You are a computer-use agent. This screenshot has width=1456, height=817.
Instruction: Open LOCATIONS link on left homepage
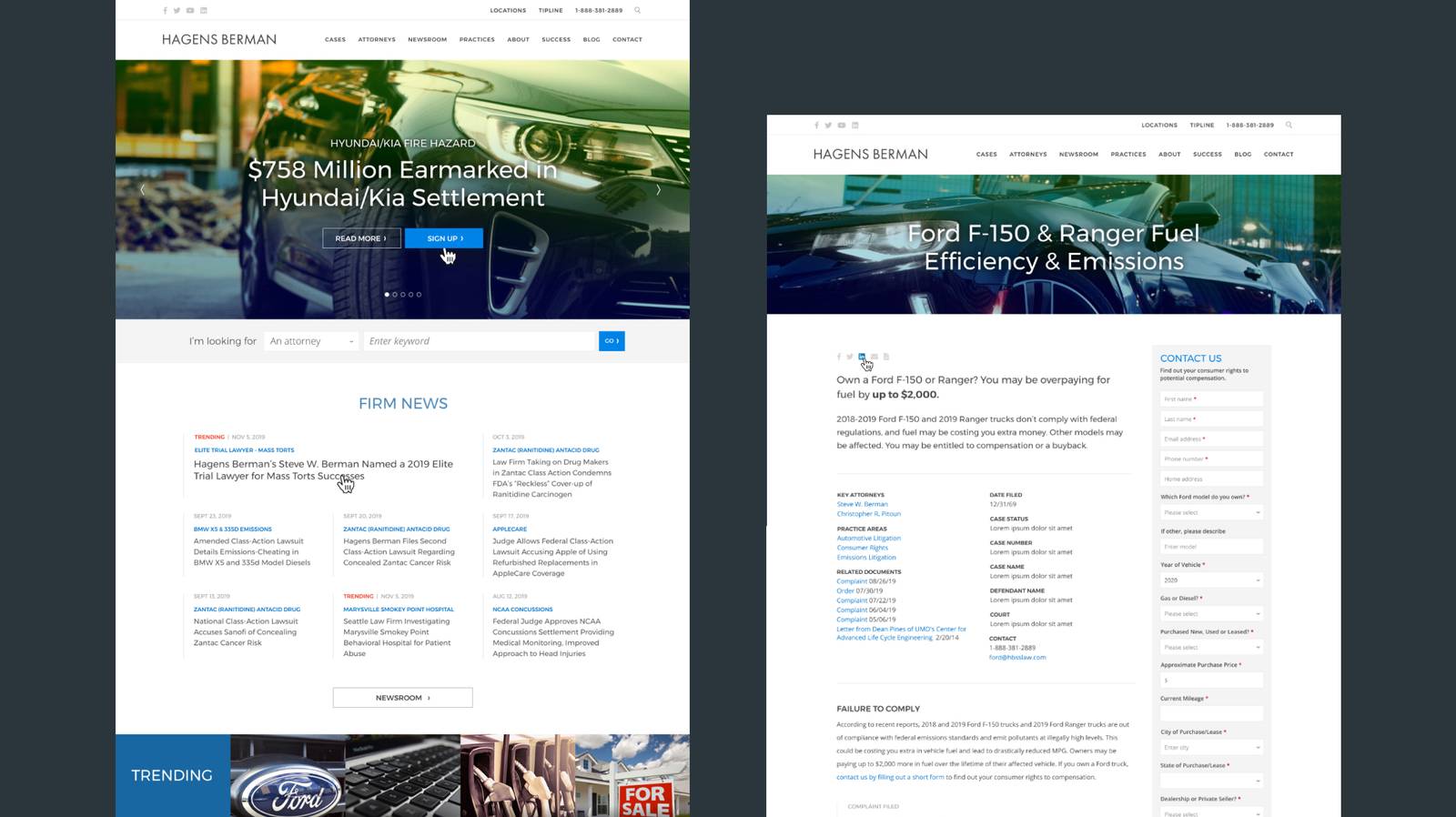coord(508,11)
